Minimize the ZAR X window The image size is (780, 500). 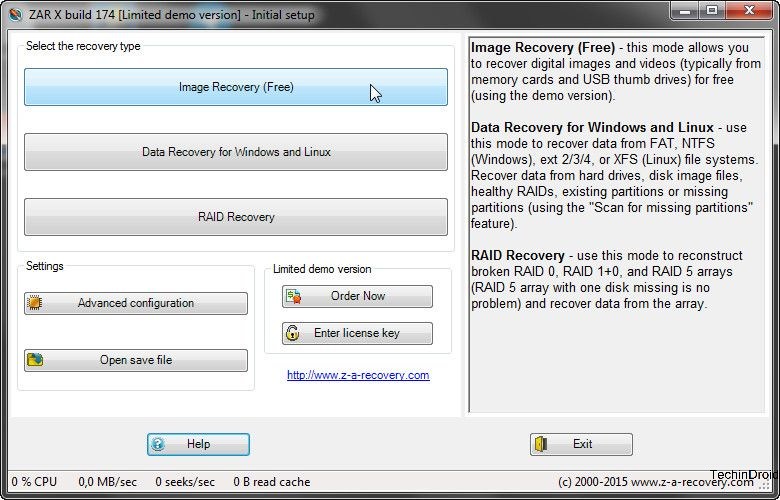point(685,10)
